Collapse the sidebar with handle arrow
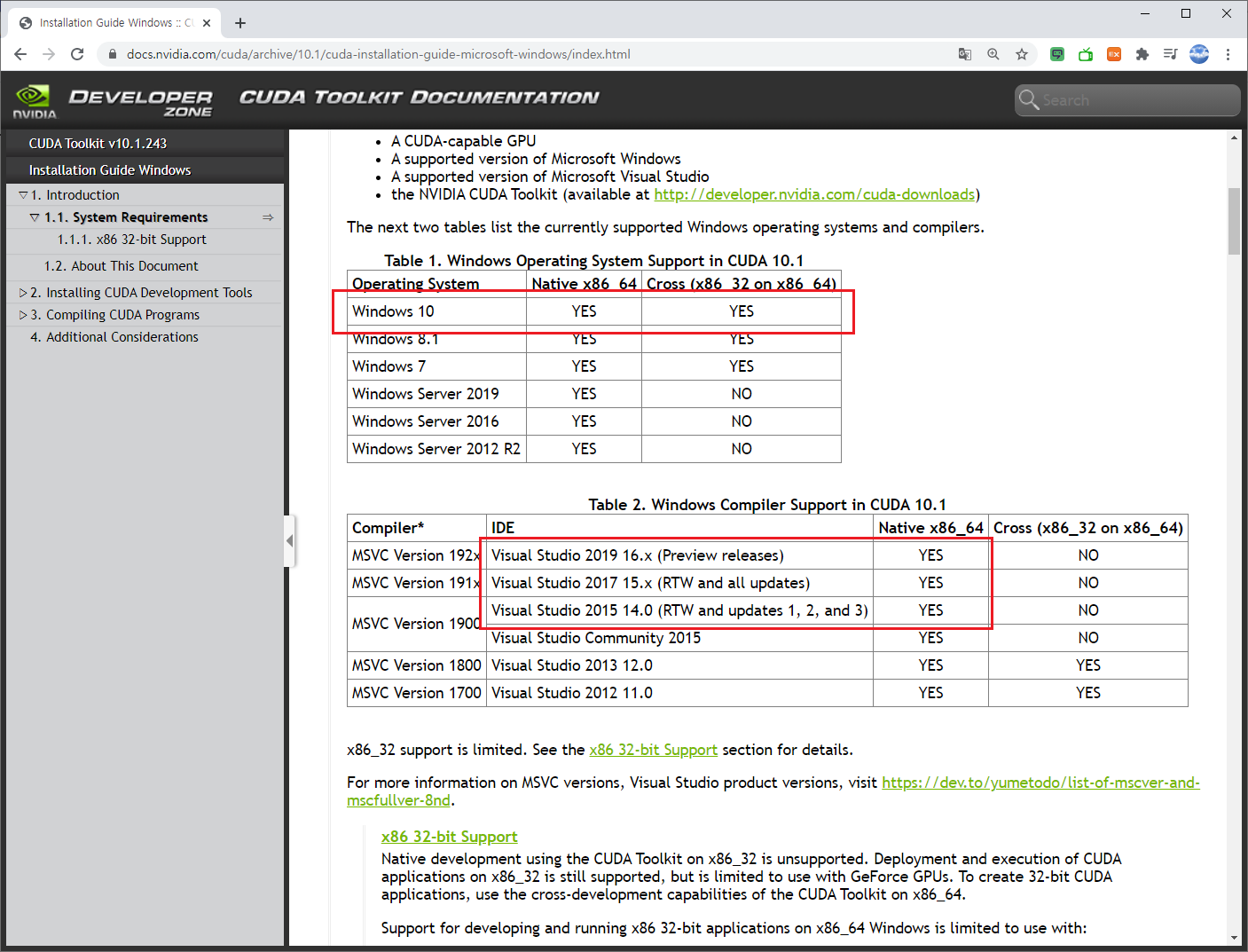 [x=289, y=540]
